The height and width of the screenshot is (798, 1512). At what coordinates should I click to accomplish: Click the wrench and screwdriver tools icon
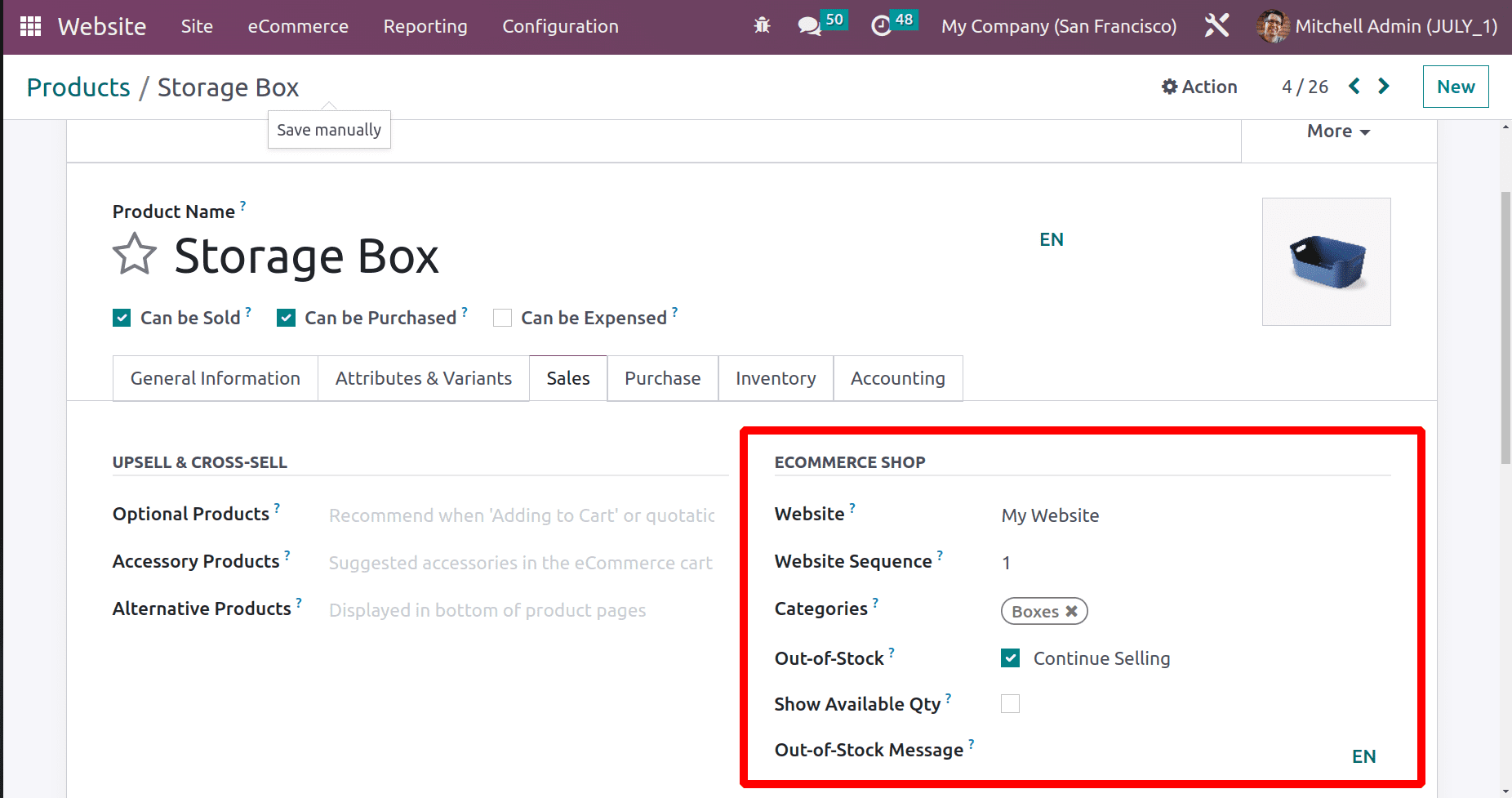[1216, 26]
